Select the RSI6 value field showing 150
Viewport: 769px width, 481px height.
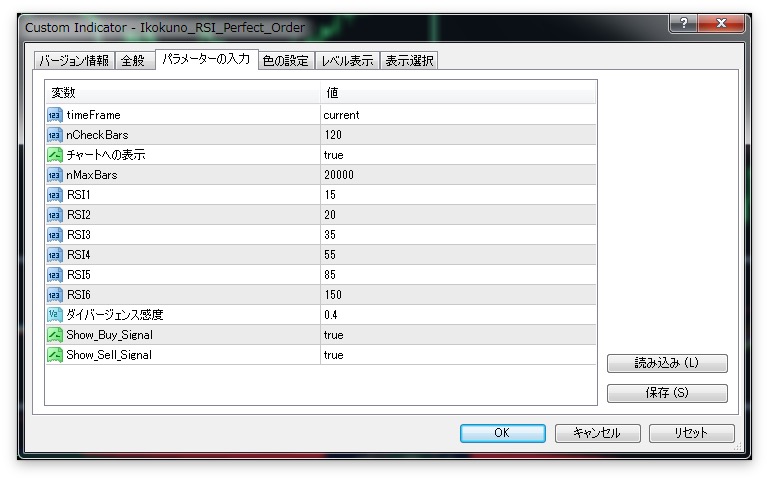[x=458, y=295]
